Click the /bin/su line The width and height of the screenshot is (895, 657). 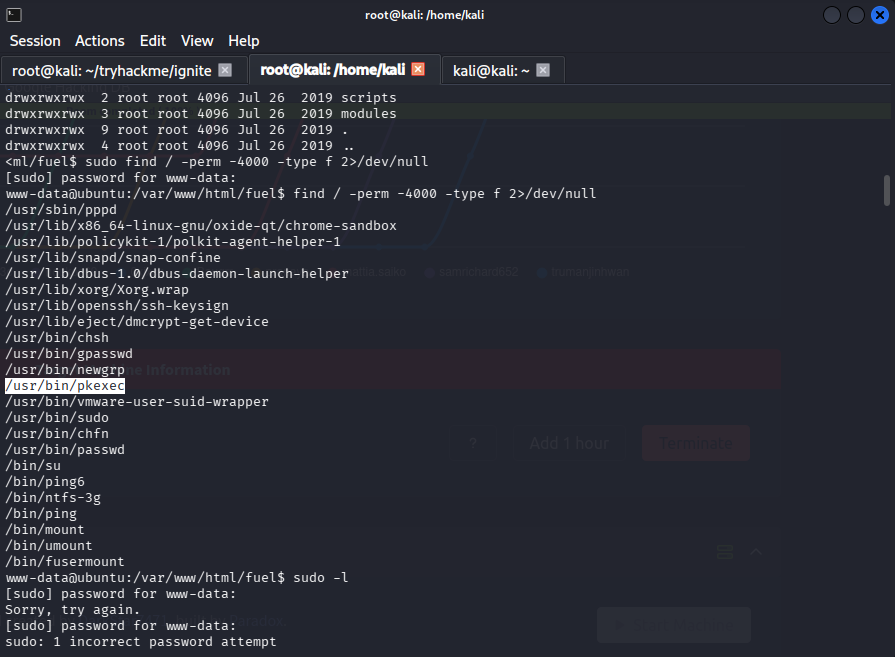[x=33, y=466]
